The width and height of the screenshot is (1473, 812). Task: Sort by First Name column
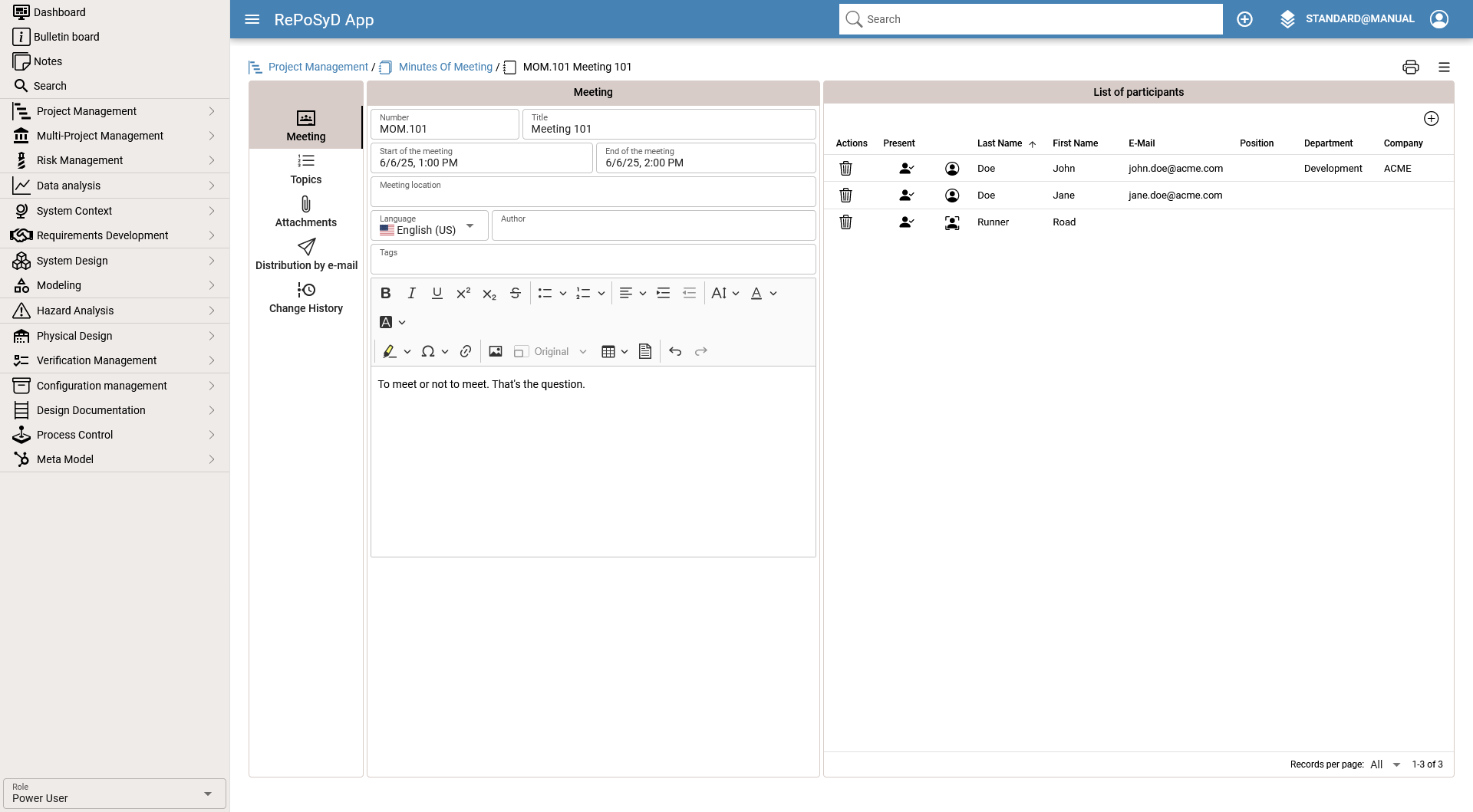1075,143
